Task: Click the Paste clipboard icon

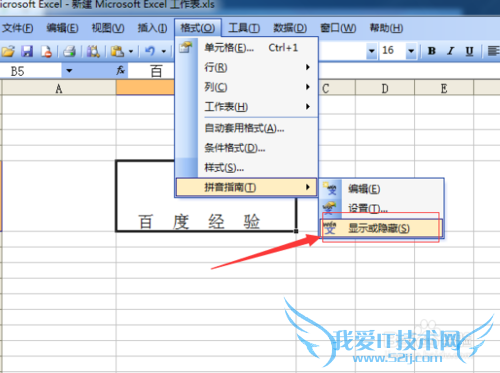Action: point(117,51)
